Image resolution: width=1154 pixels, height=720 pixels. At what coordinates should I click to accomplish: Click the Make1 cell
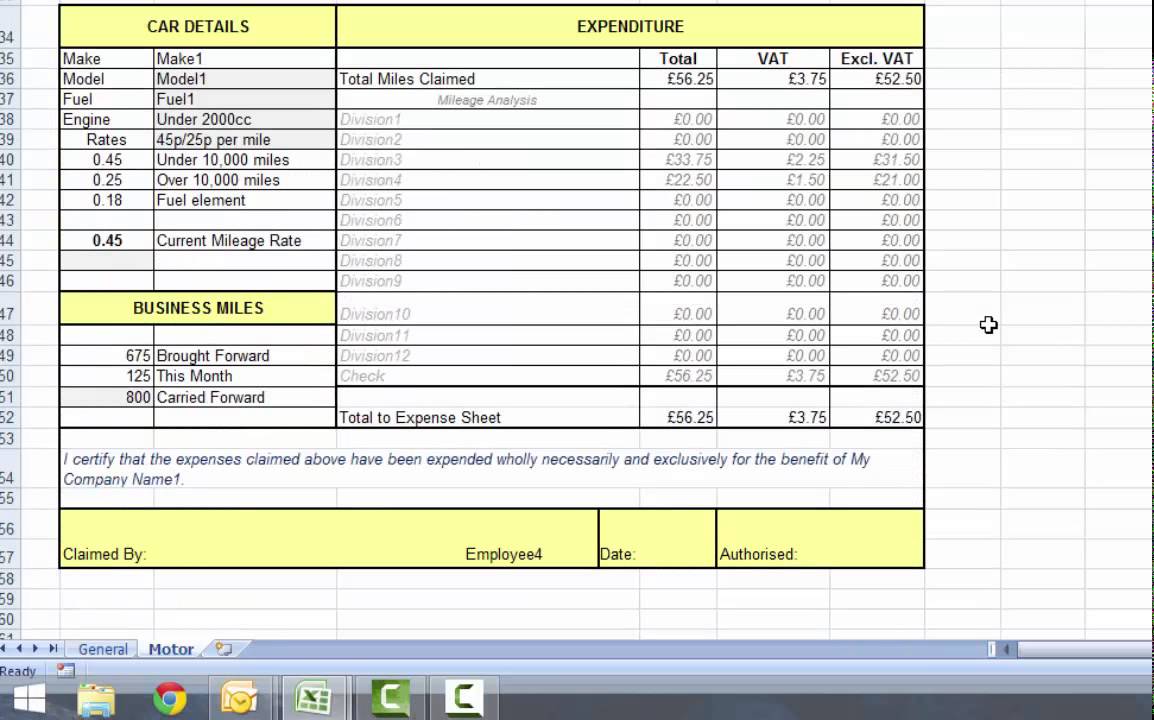pos(244,59)
